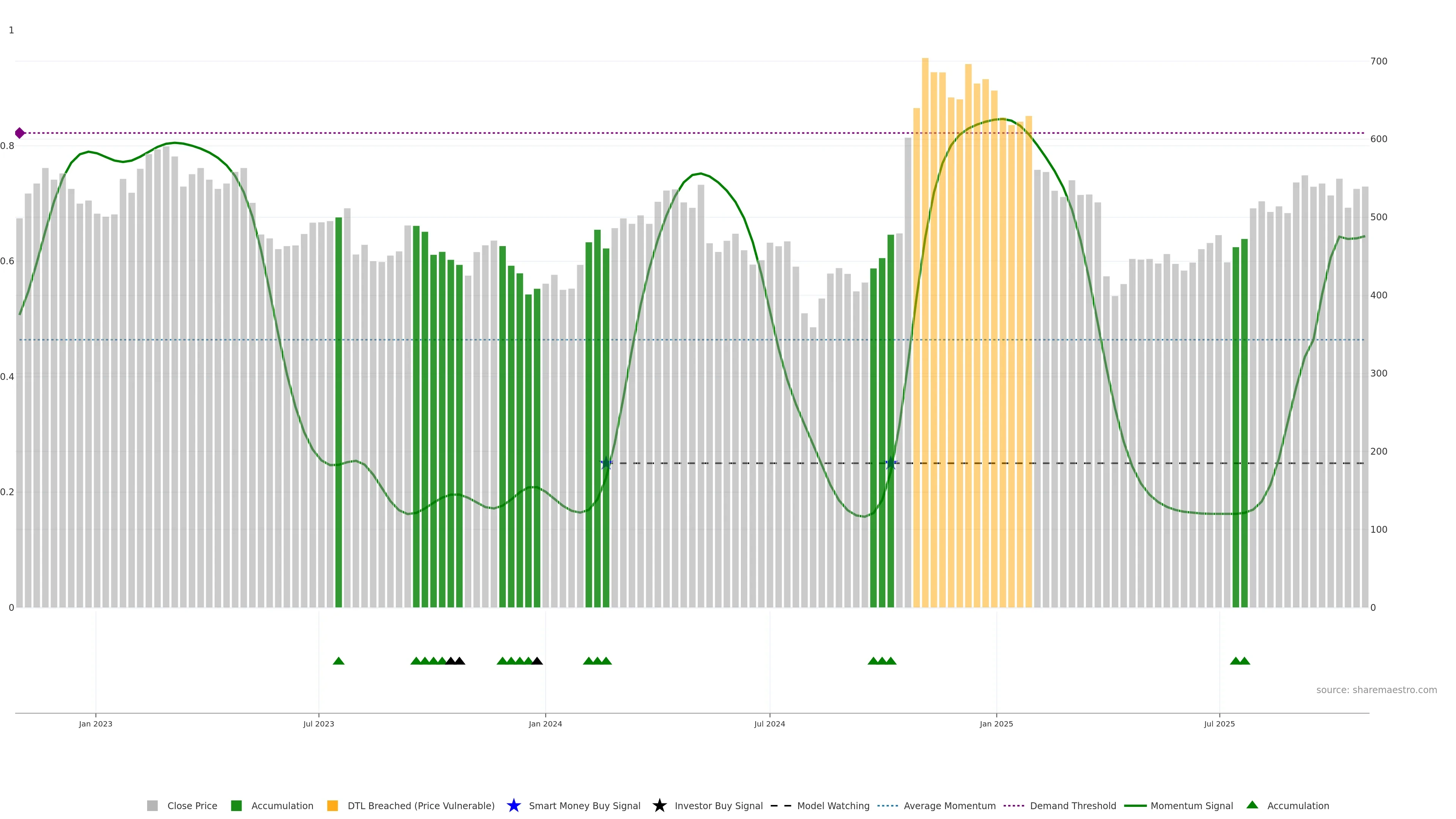Toggle the Close Price legend entry
This screenshot has height=819, width=1456.
[x=191, y=806]
